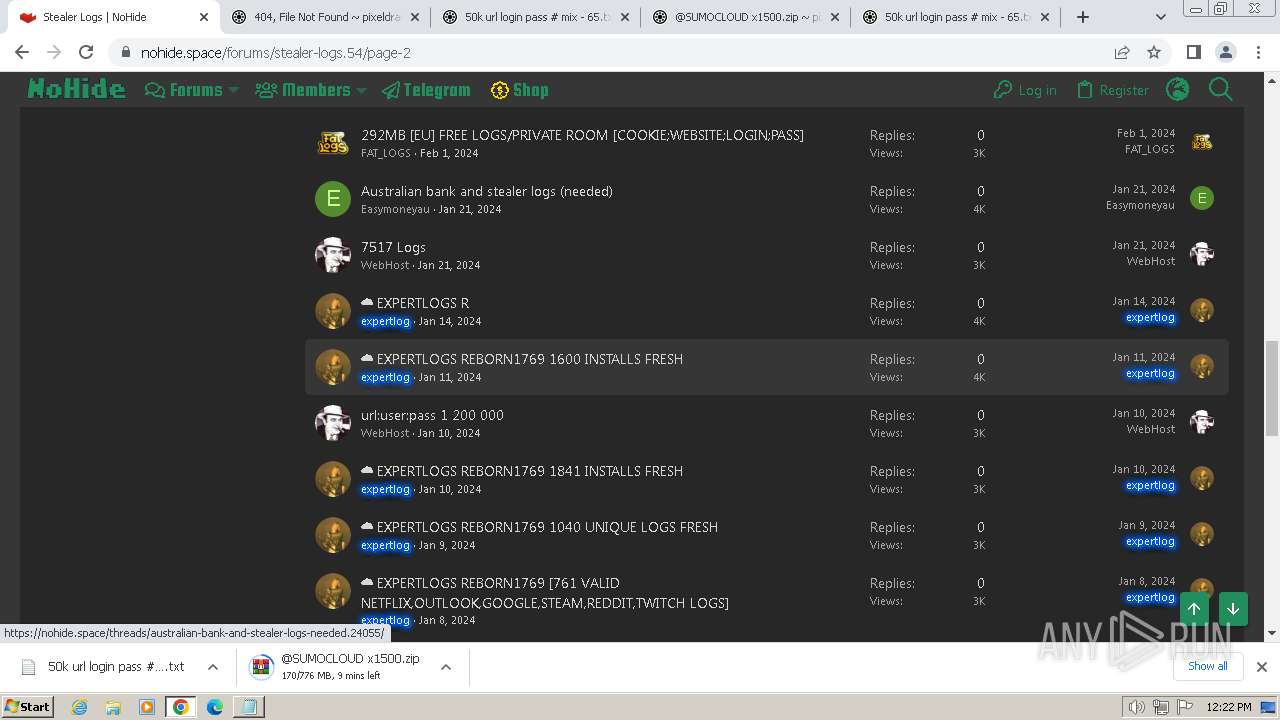This screenshot has height=720, width=1280.
Task: Click the address bar URL
Action: tap(276, 52)
